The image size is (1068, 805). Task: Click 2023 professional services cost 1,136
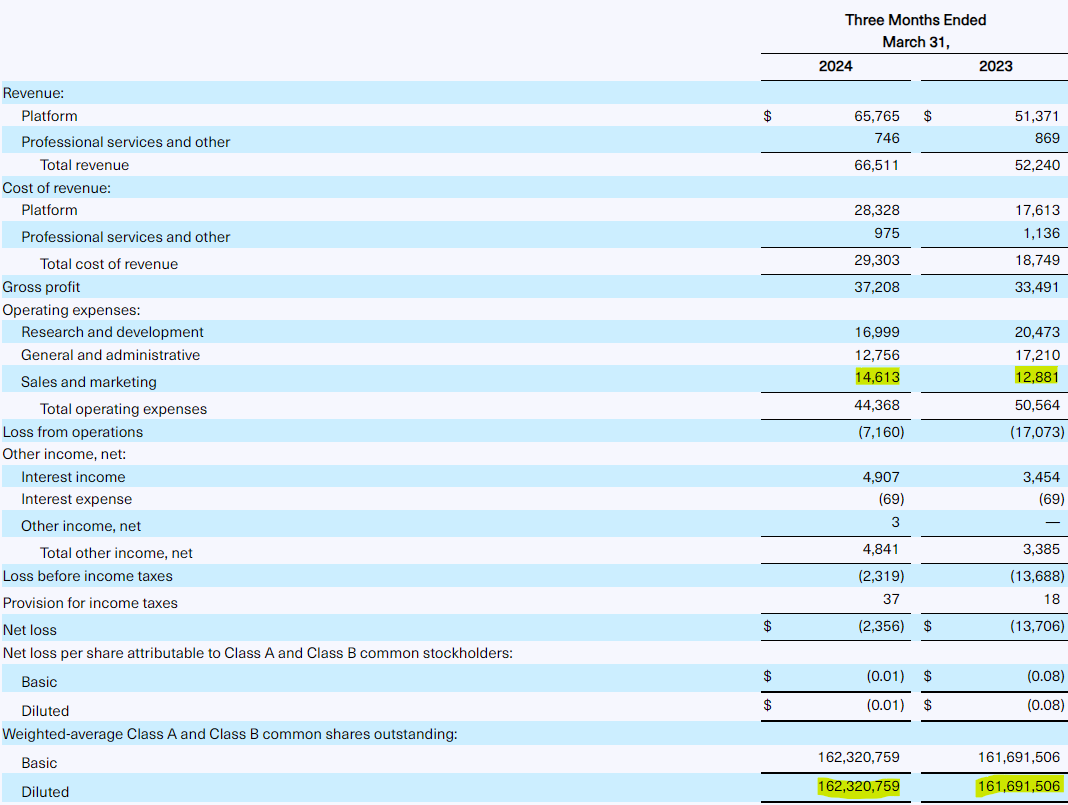click(1041, 233)
